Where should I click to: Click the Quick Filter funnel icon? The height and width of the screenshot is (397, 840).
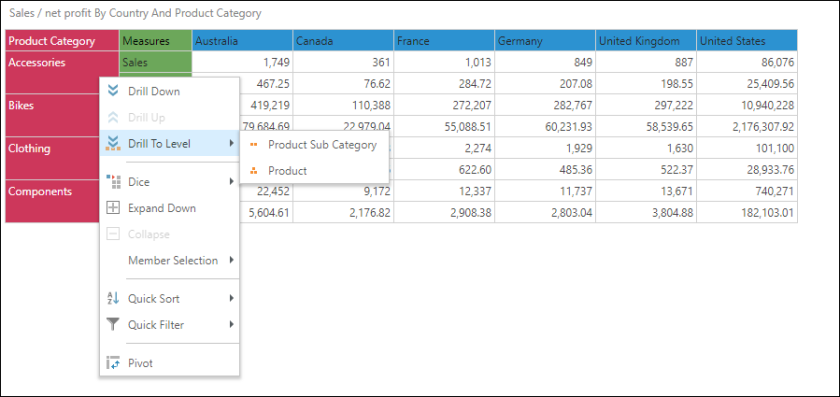113,325
